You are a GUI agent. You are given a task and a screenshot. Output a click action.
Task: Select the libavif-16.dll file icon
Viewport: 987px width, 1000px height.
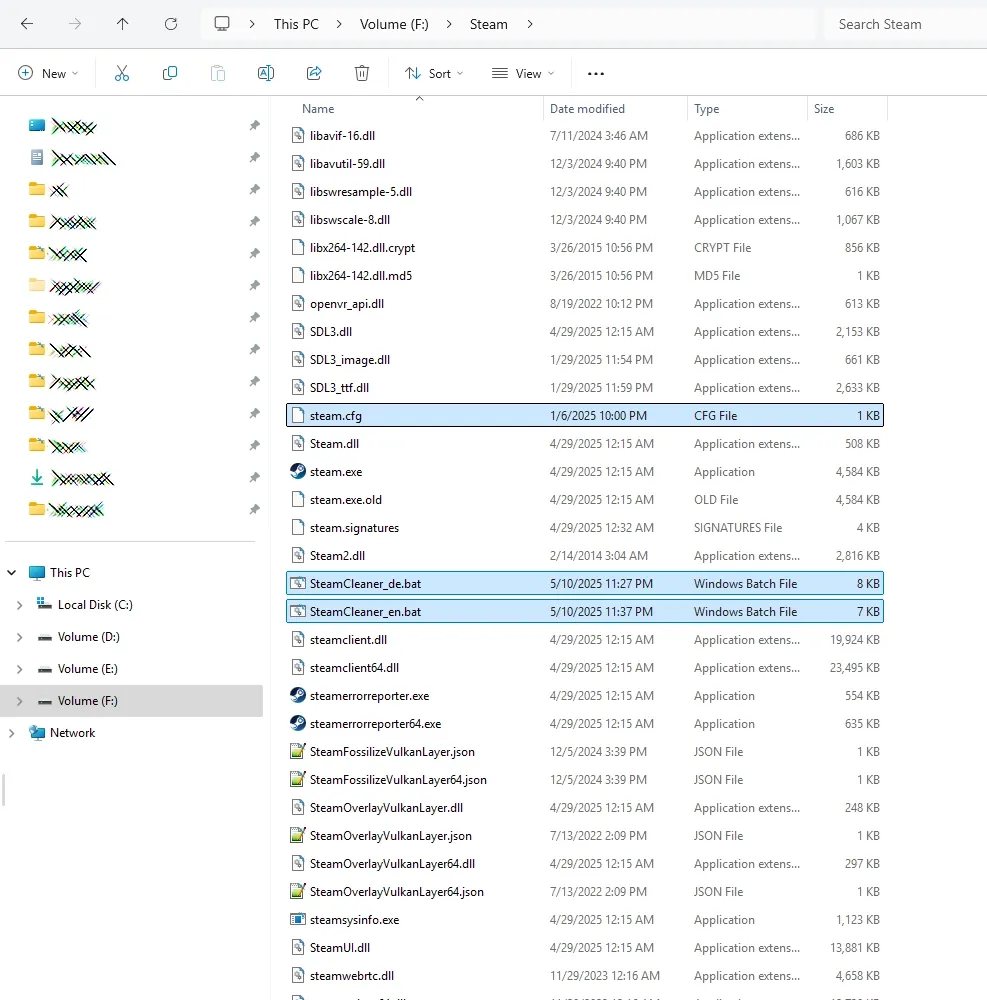[298, 135]
